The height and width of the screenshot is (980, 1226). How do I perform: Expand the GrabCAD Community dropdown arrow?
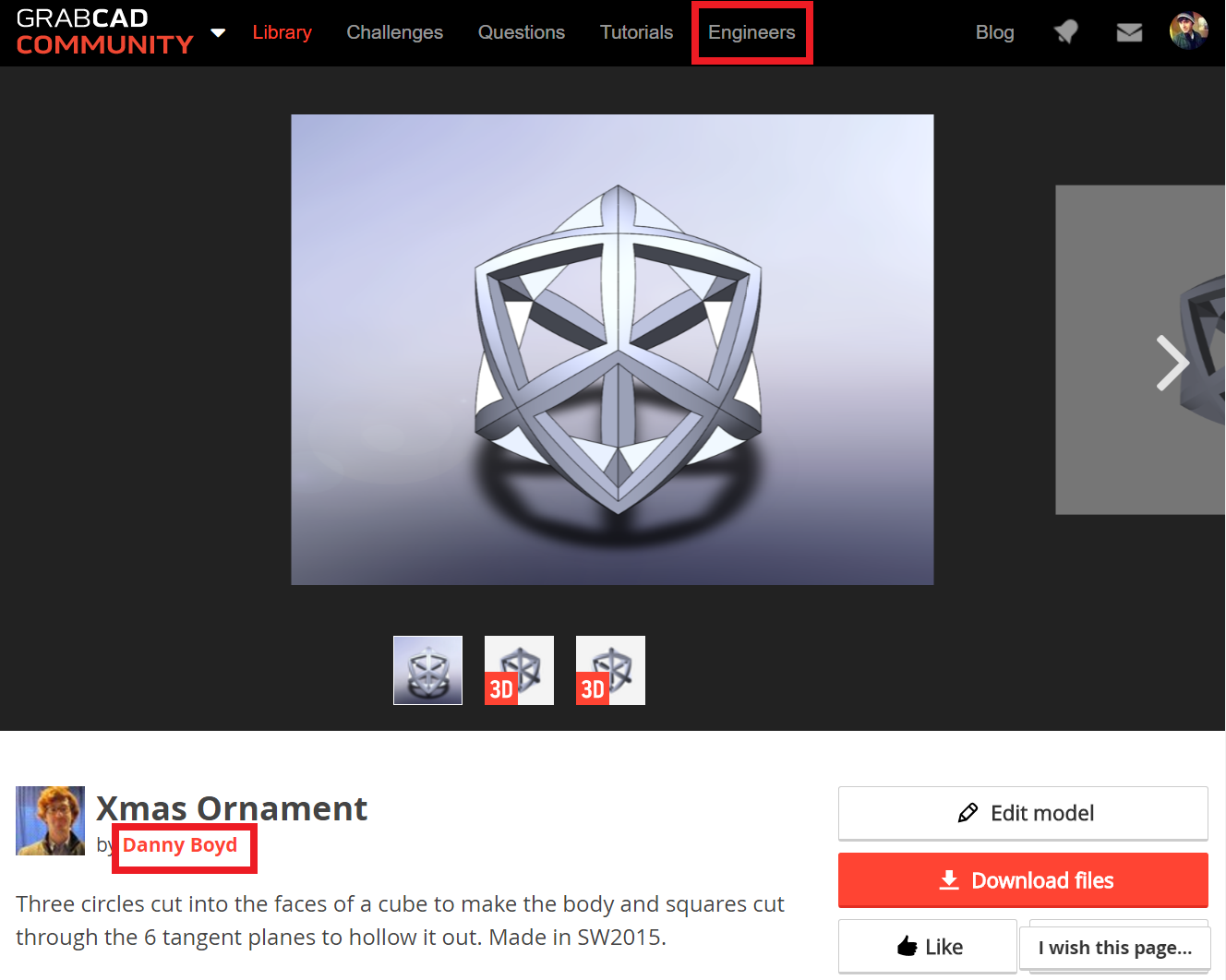pyautogui.click(x=218, y=32)
